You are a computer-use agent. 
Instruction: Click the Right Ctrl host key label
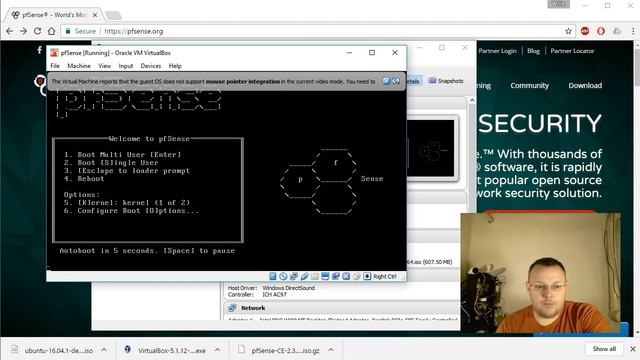pos(385,276)
